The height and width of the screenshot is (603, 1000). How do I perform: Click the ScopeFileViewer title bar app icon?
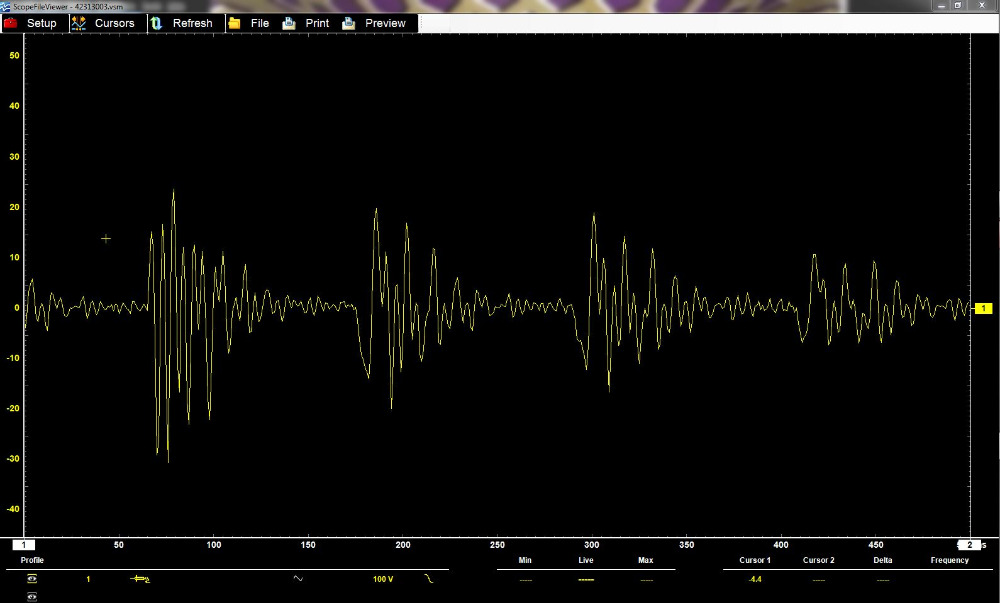[6, 6]
